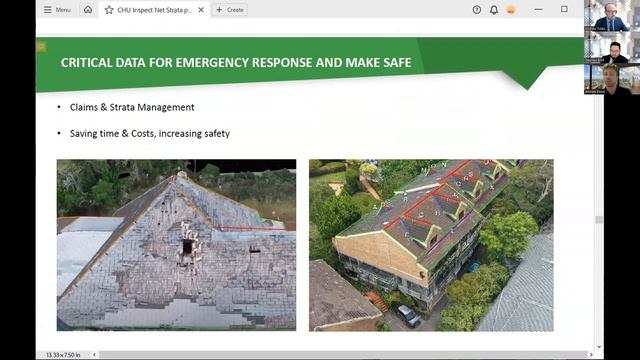Click the damaged slate roof image
640x360 pixels.
click(176, 245)
